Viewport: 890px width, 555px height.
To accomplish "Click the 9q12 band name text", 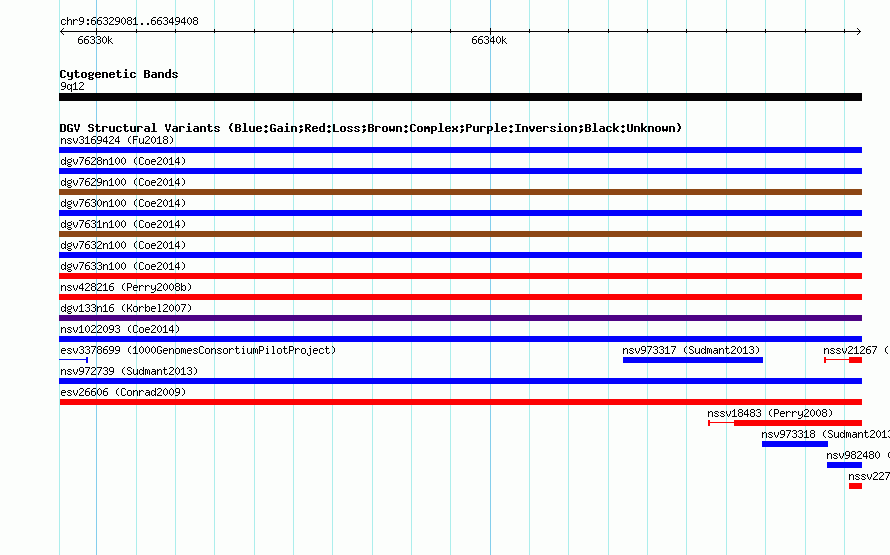I will [72, 86].
